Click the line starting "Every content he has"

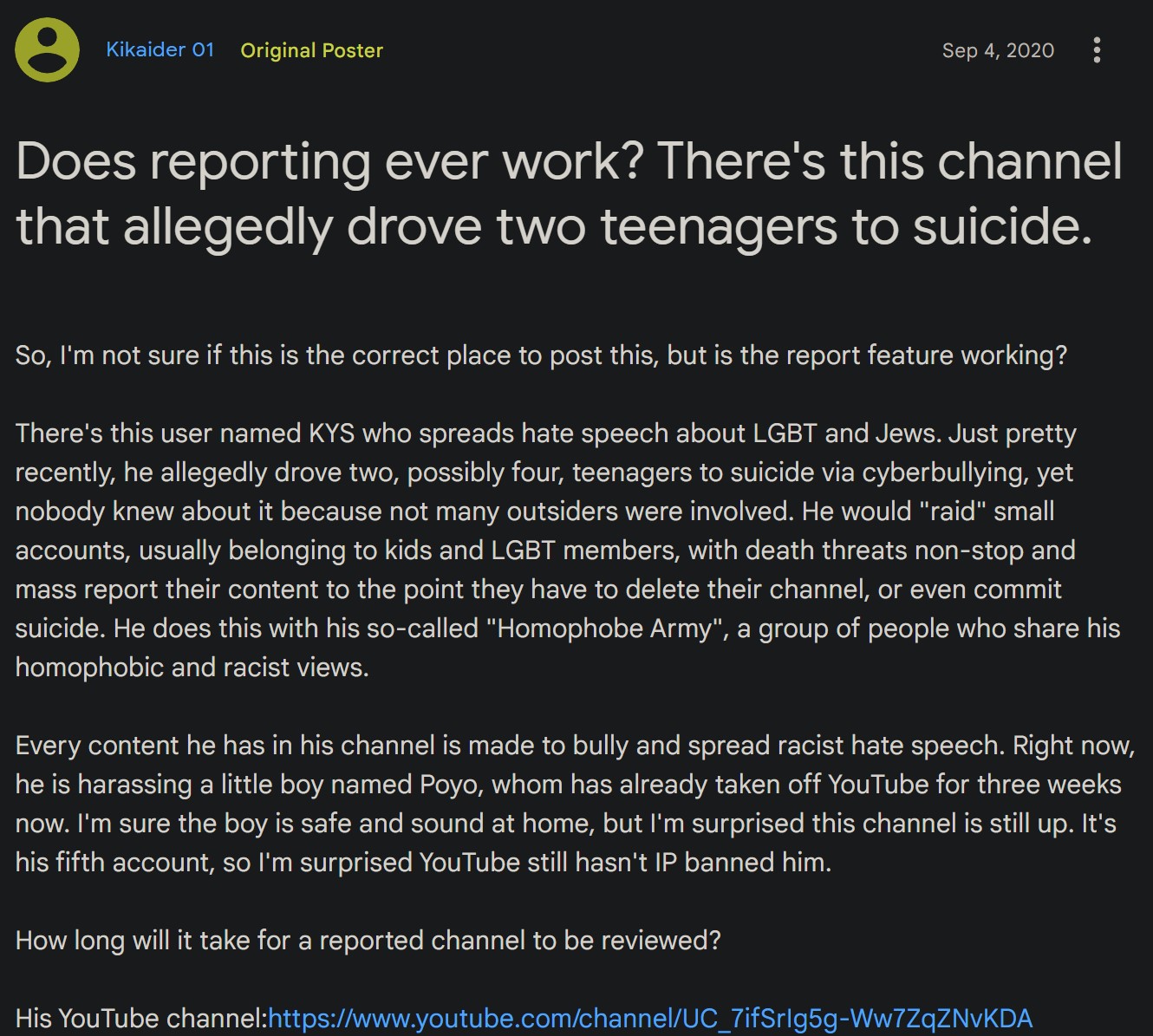pyautogui.click(x=576, y=746)
